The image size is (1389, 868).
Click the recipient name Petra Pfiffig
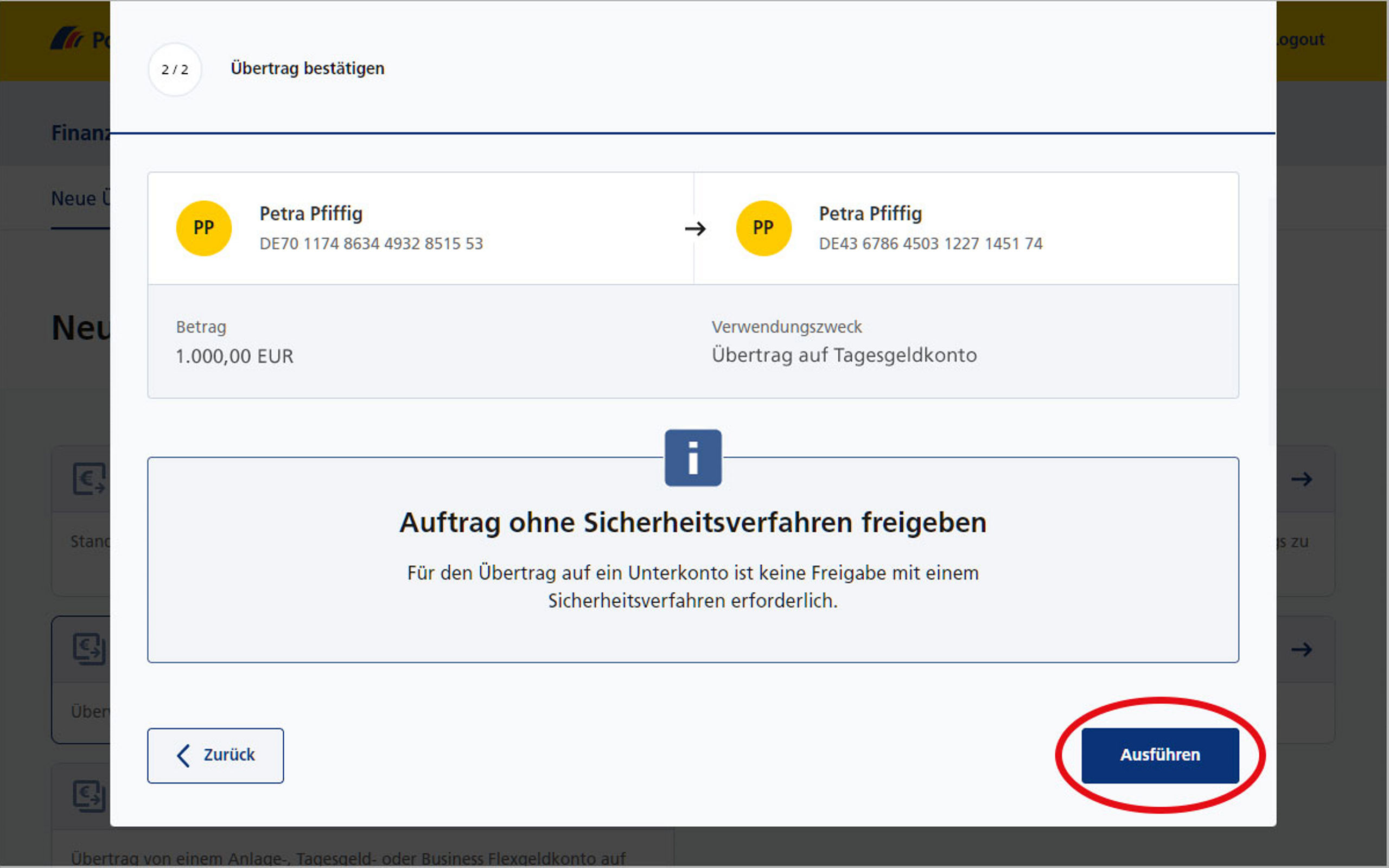tap(871, 214)
